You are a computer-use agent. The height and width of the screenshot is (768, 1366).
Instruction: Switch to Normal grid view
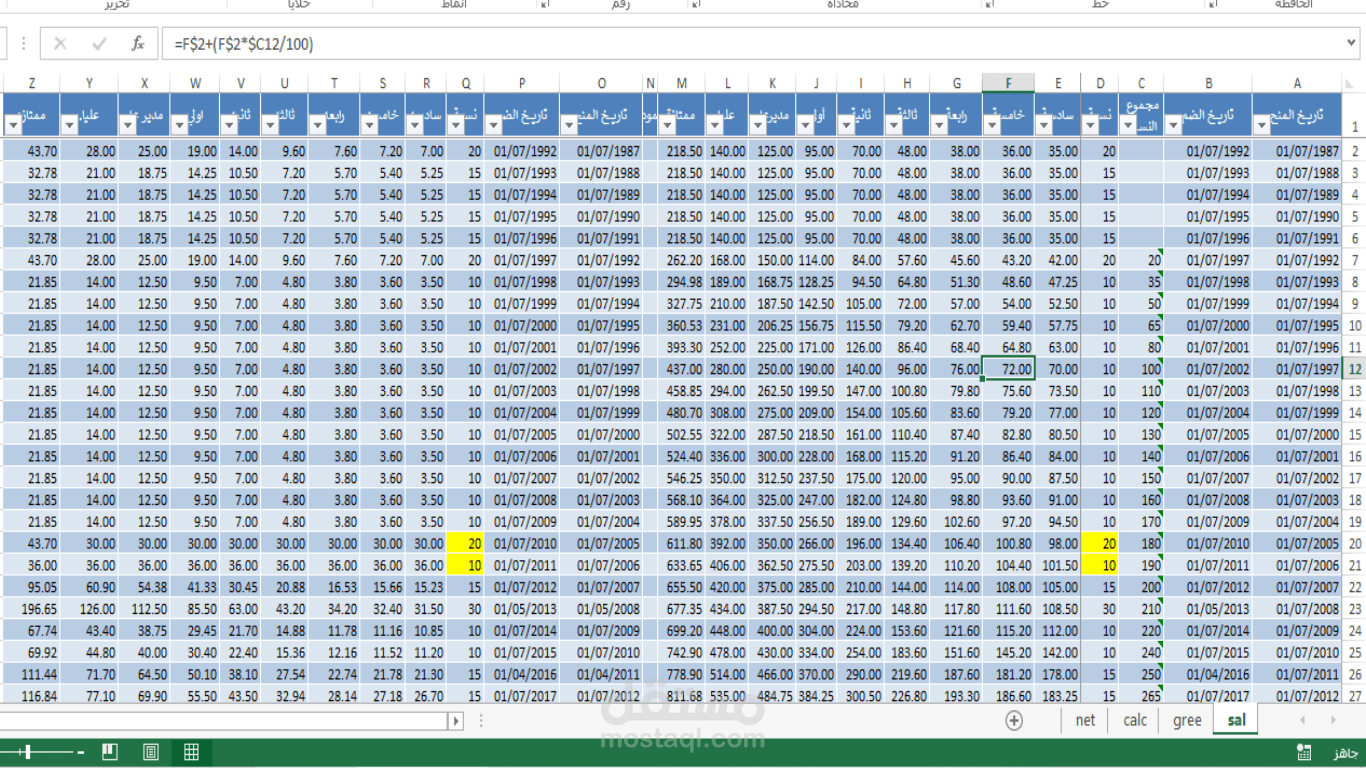point(191,752)
